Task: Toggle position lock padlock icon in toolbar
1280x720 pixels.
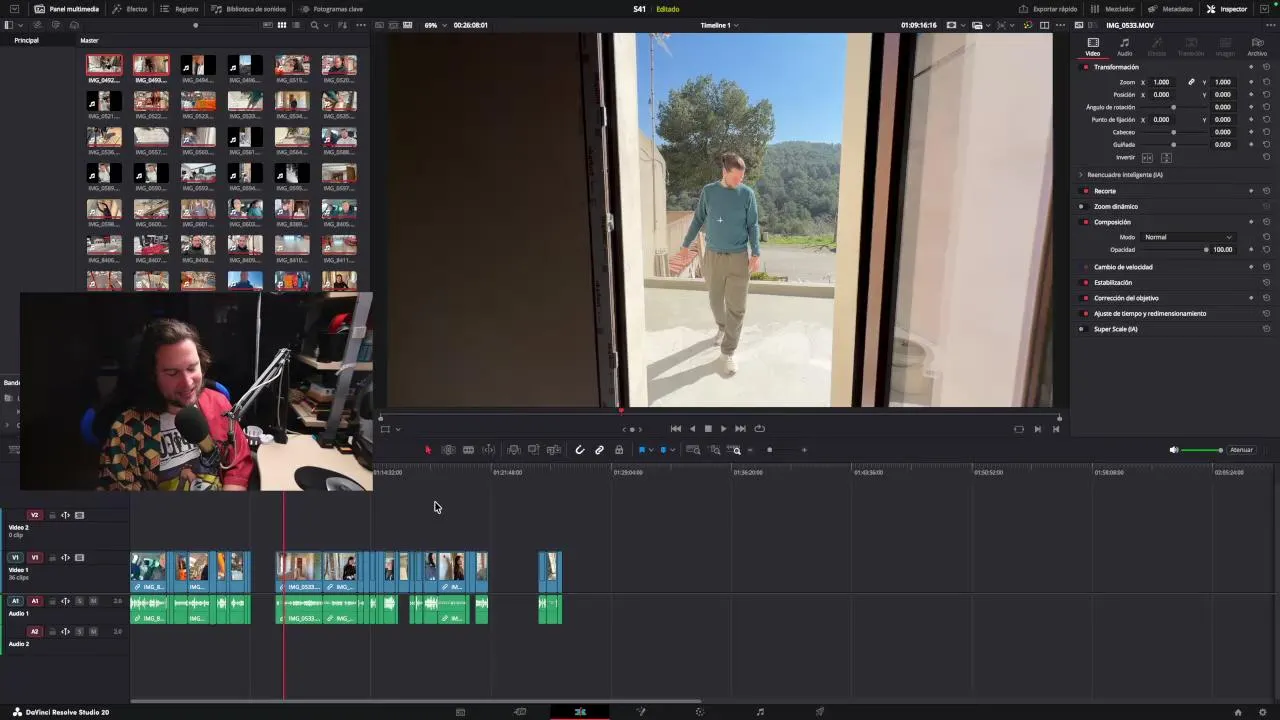Action: (619, 450)
